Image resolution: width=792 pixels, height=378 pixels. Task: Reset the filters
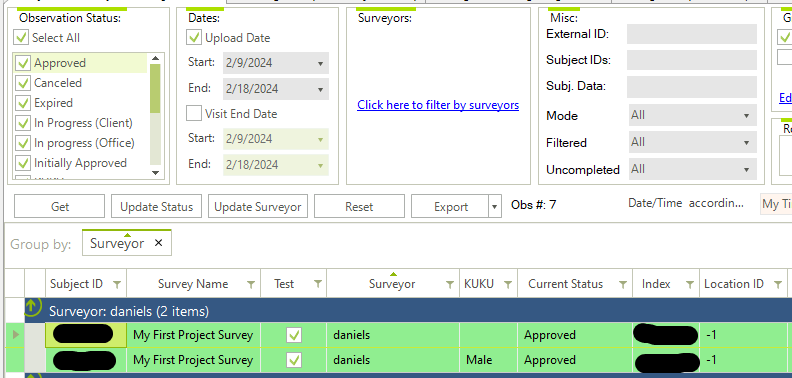[359, 207]
